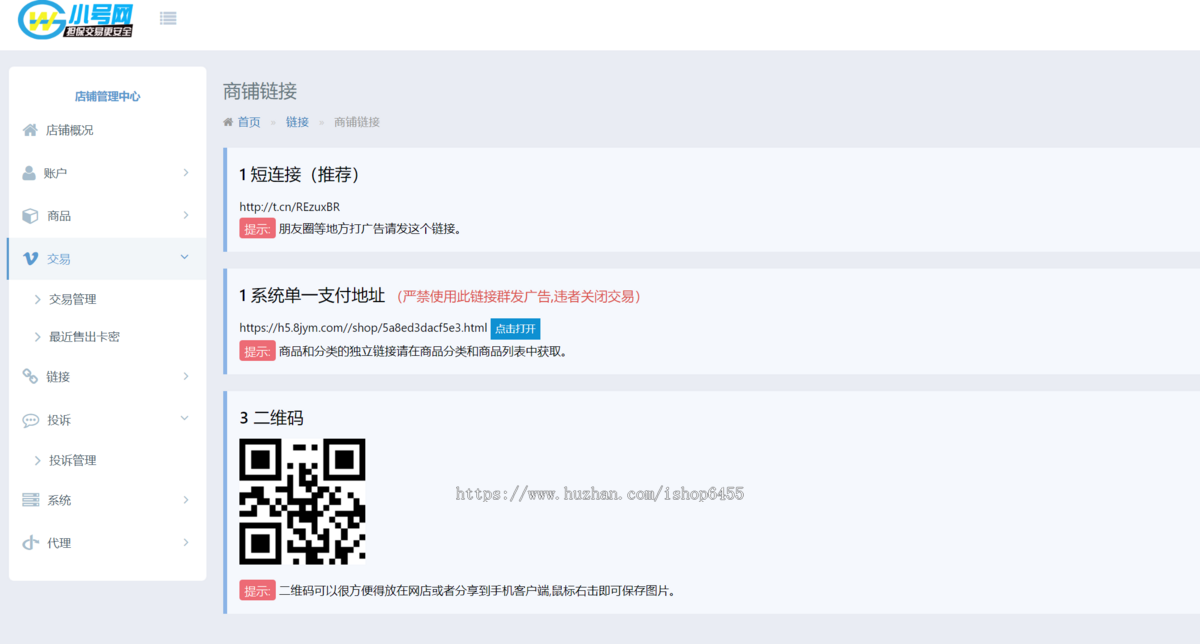This screenshot has height=644, width=1200.
Task: Click the red 严禁使用此链接群发广告 warning
Action: (x=519, y=296)
